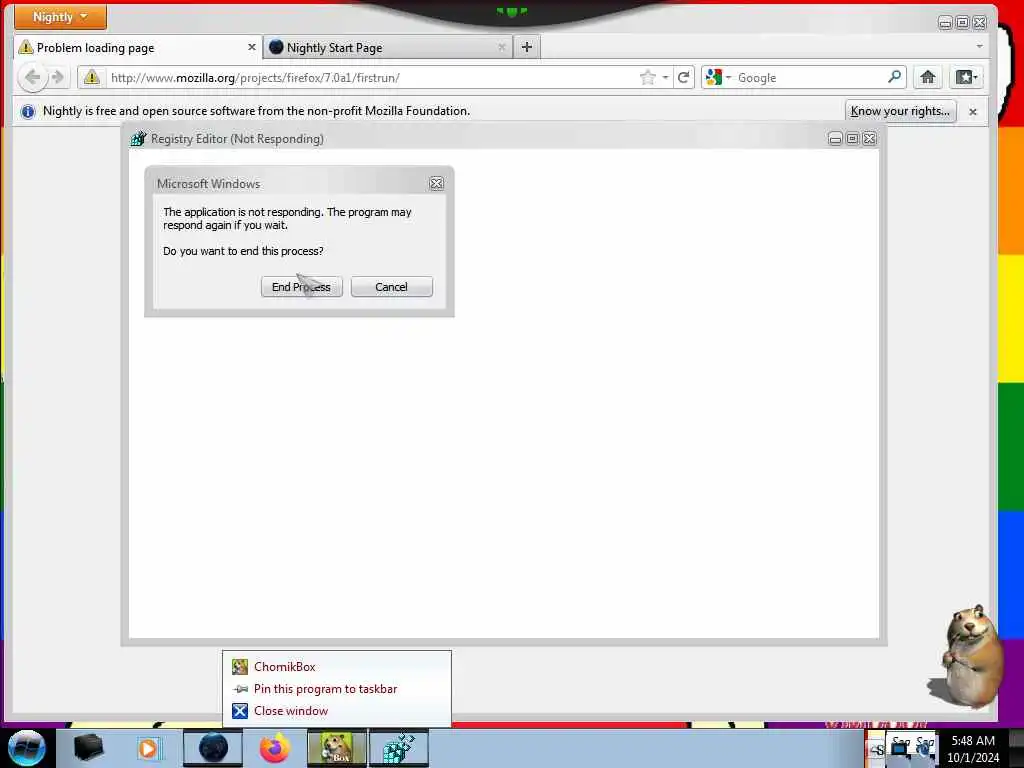The height and width of the screenshot is (768, 1024).
Task: Maximize the Nightly browser window
Action: click(x=963, y=22)
